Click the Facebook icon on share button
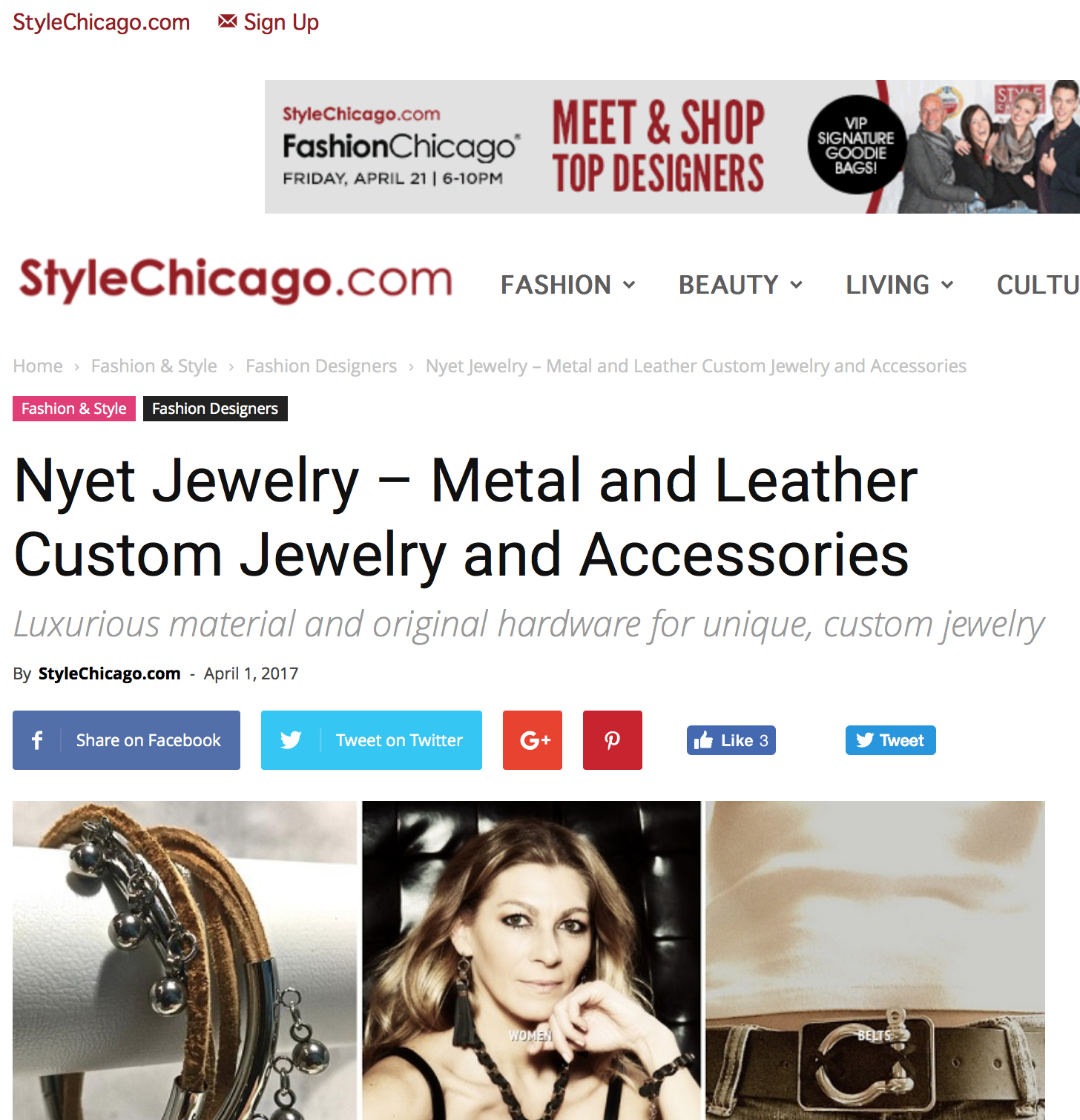The width and height of the screenshot is (1080, 1120). (37, 740)
